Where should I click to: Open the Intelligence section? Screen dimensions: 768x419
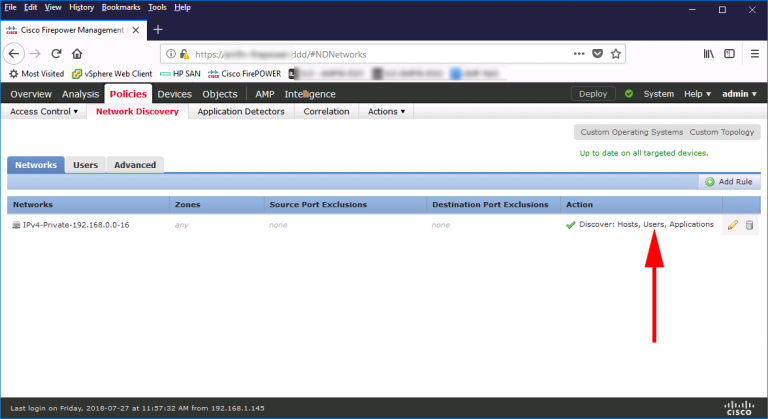click(x=310, y=94)
